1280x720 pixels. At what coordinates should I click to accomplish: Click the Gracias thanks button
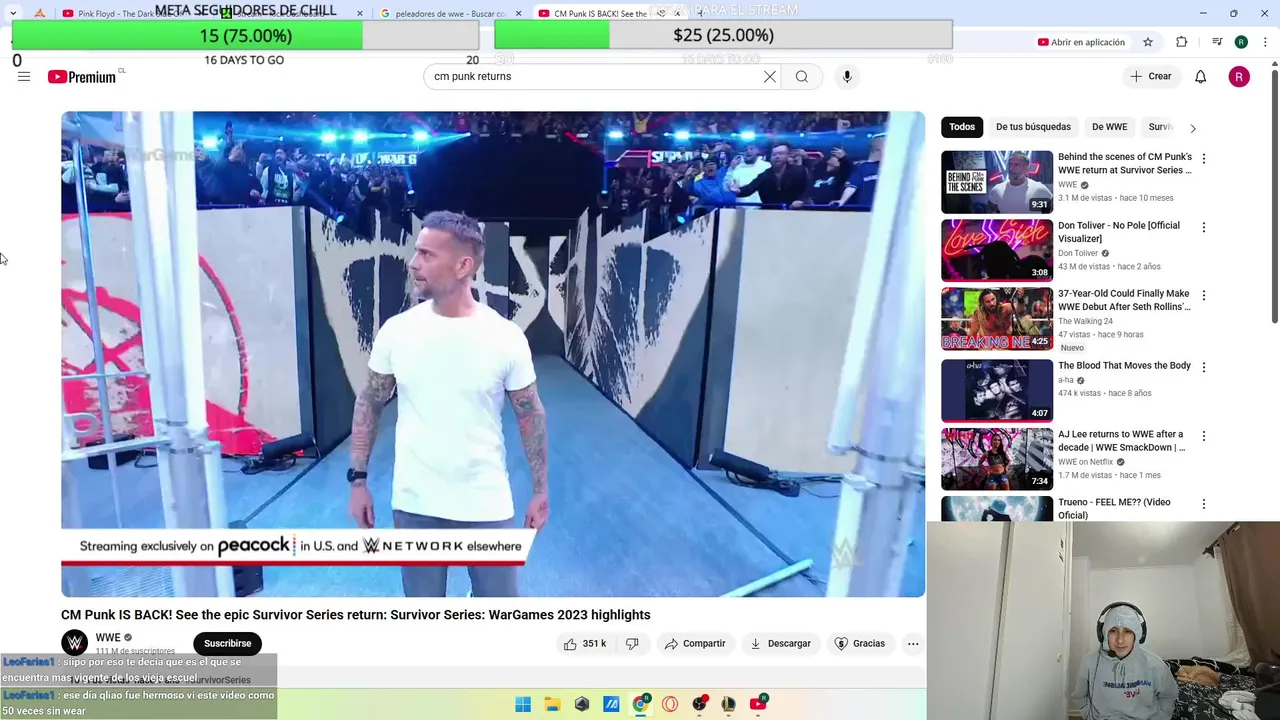(x=860, y=644)
